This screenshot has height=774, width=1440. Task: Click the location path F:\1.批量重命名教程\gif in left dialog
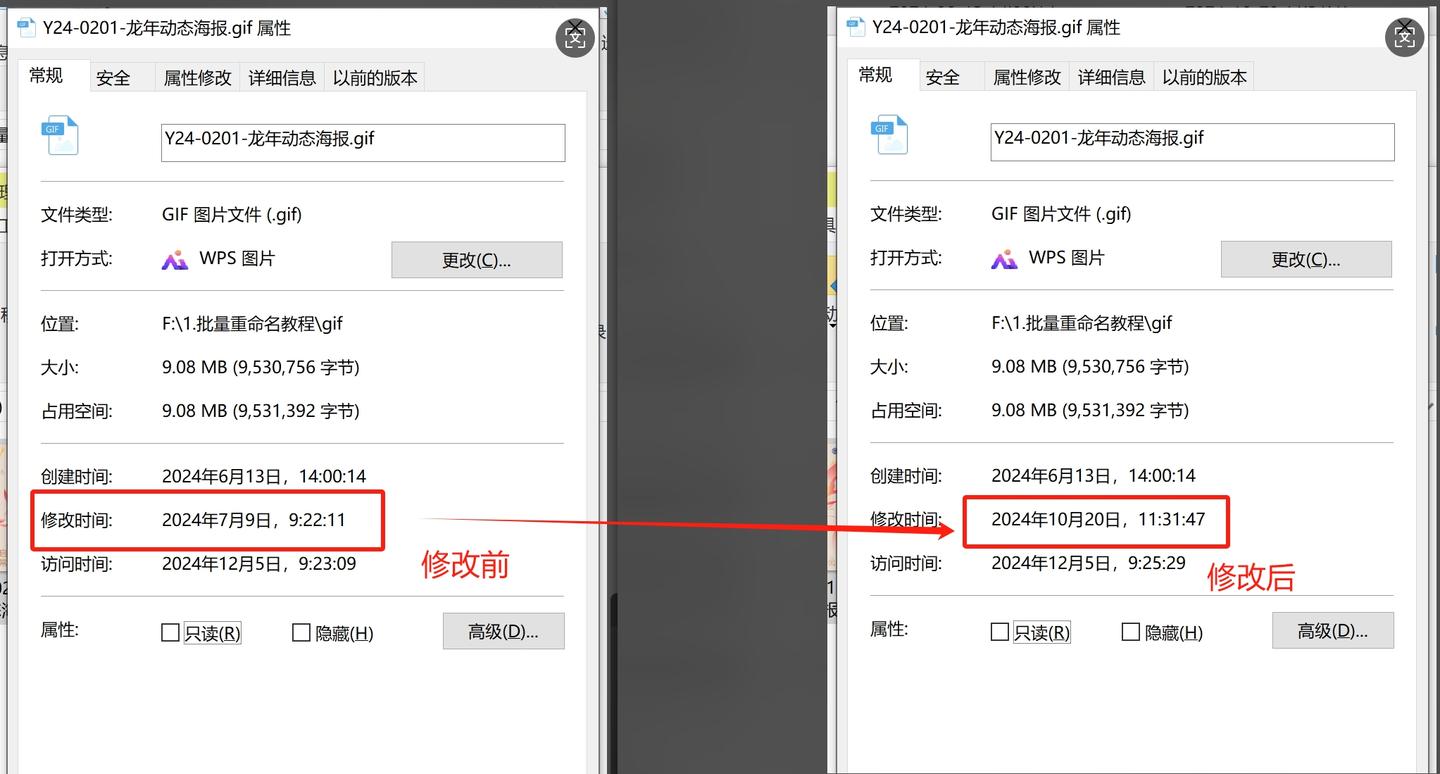click(253, 324)
